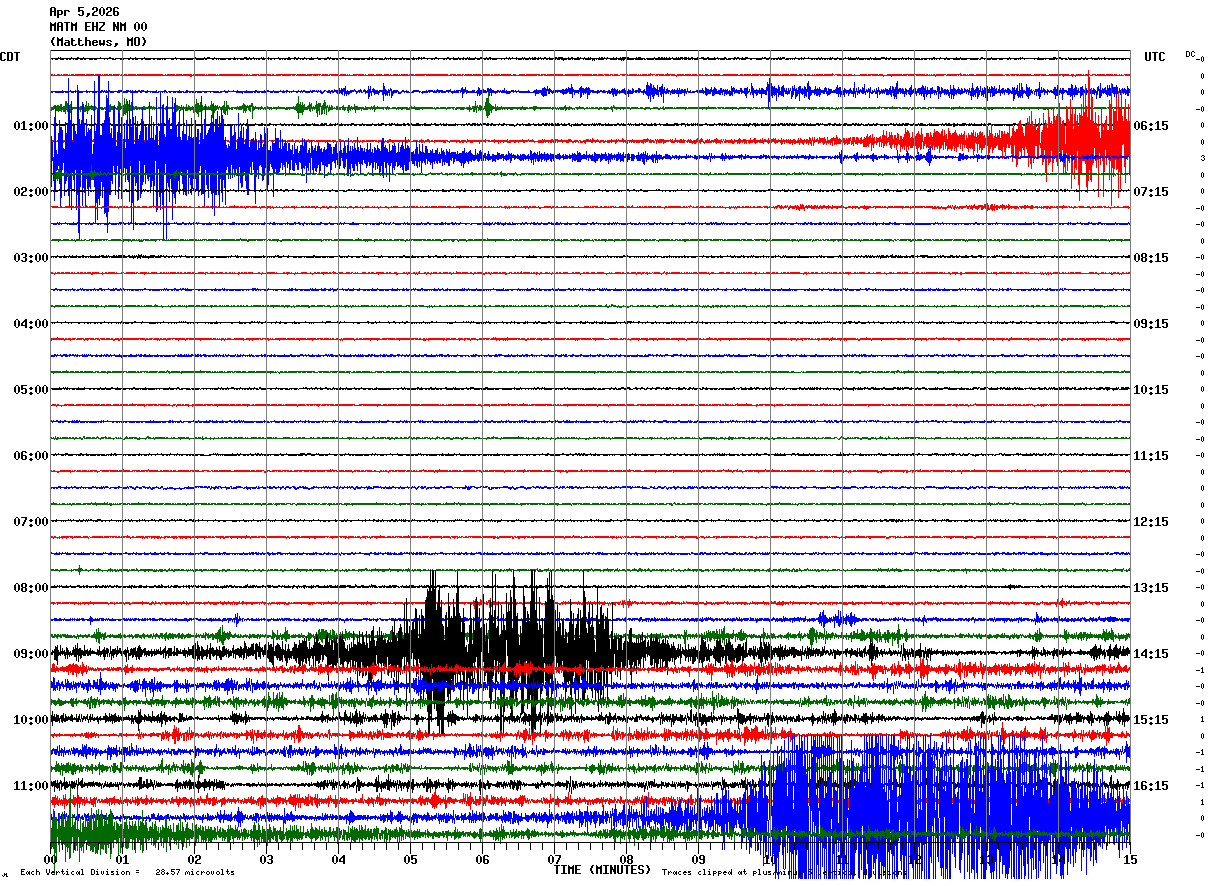Viewport: 1210px width, 886px height.
Task: Click minute tick 04 on the time axis
Action: click(338, 860)
